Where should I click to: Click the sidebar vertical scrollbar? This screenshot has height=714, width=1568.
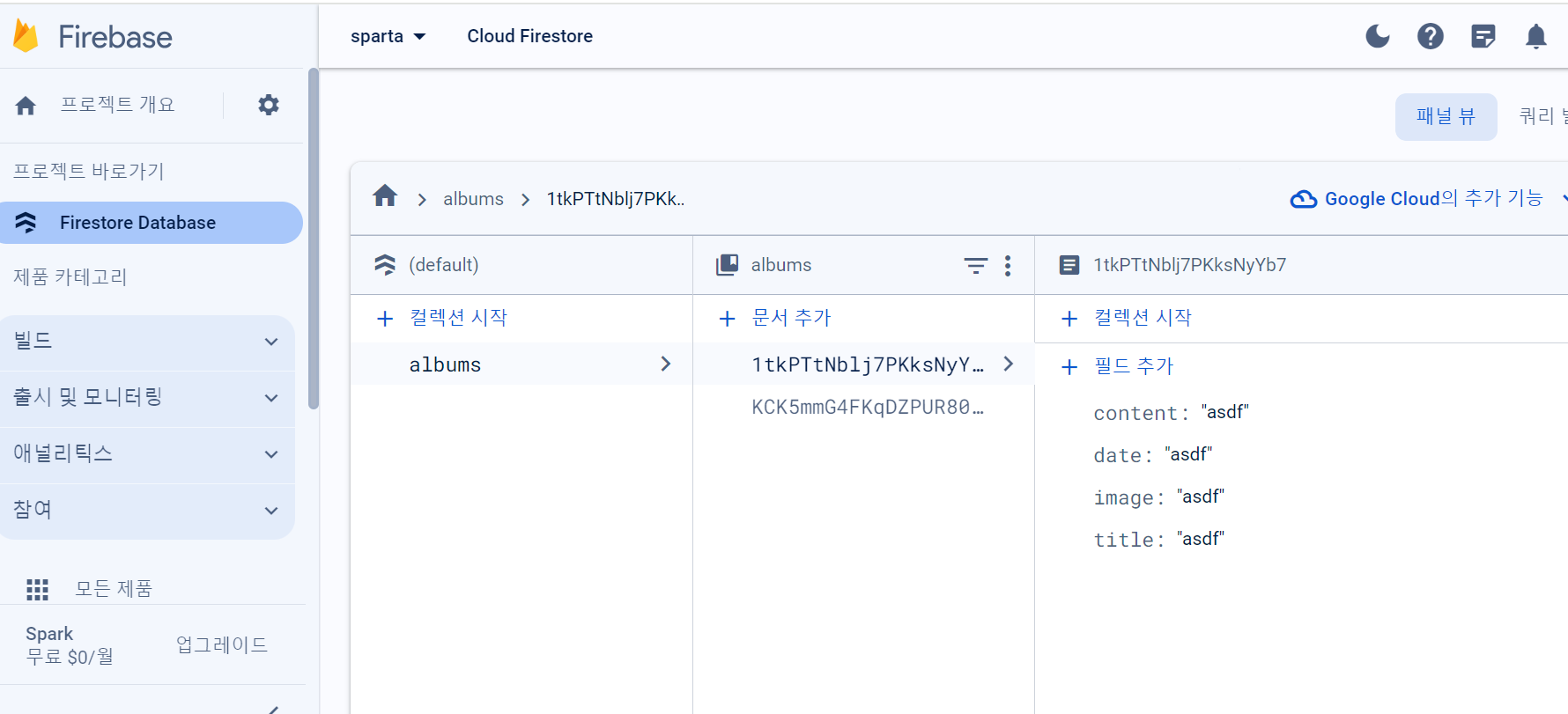click(313, 239)
